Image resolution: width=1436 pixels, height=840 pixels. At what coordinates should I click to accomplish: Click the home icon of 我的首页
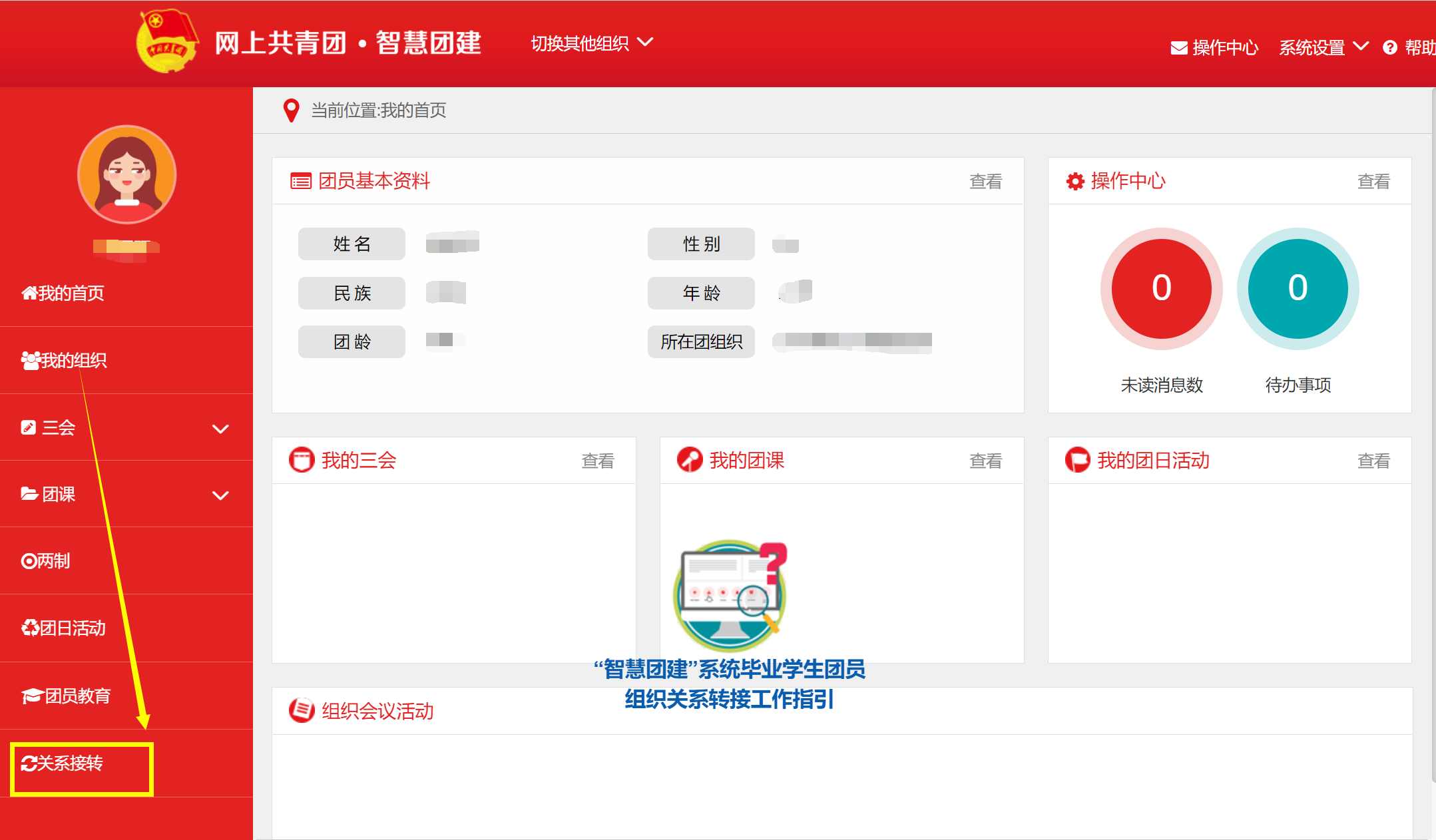pos(29,293)
